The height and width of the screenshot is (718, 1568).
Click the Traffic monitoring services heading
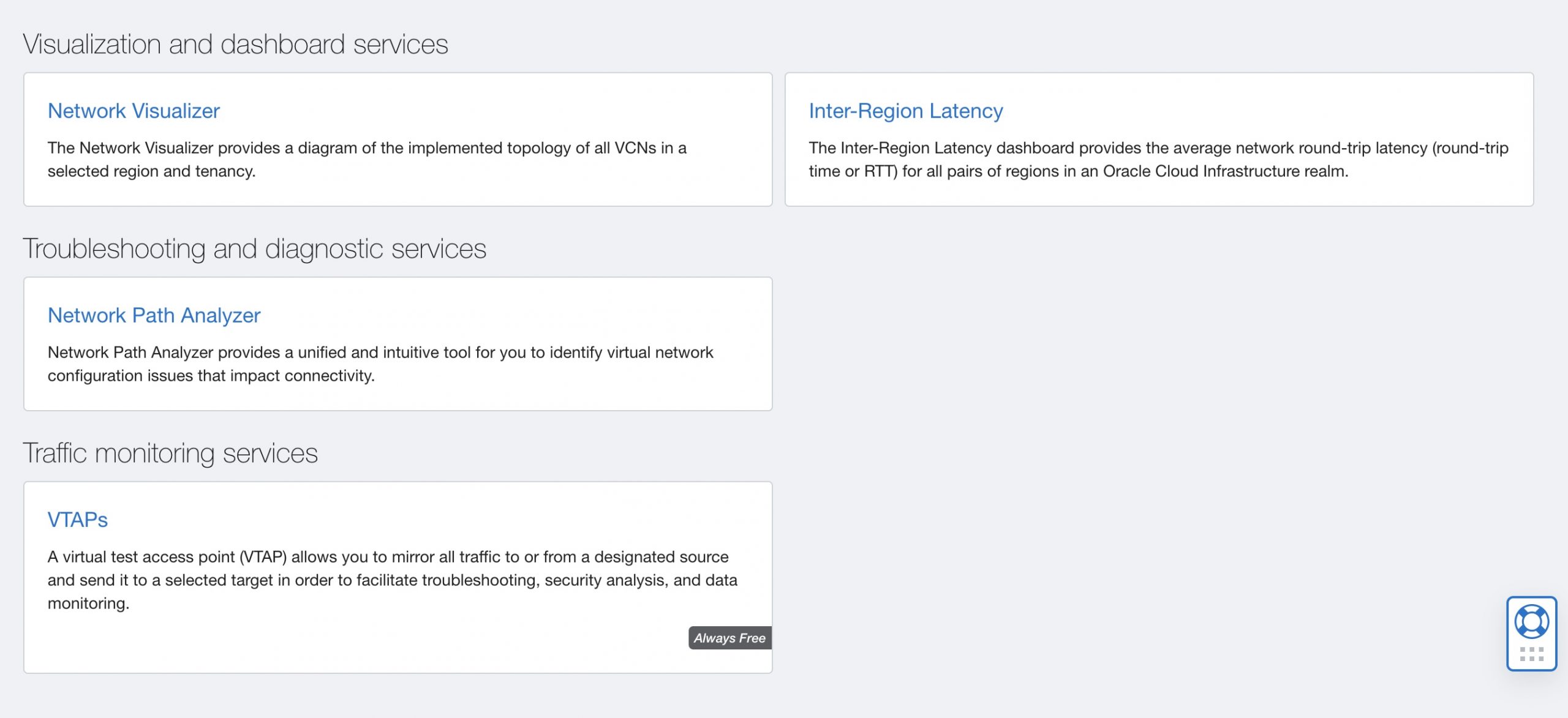(171, 452)
